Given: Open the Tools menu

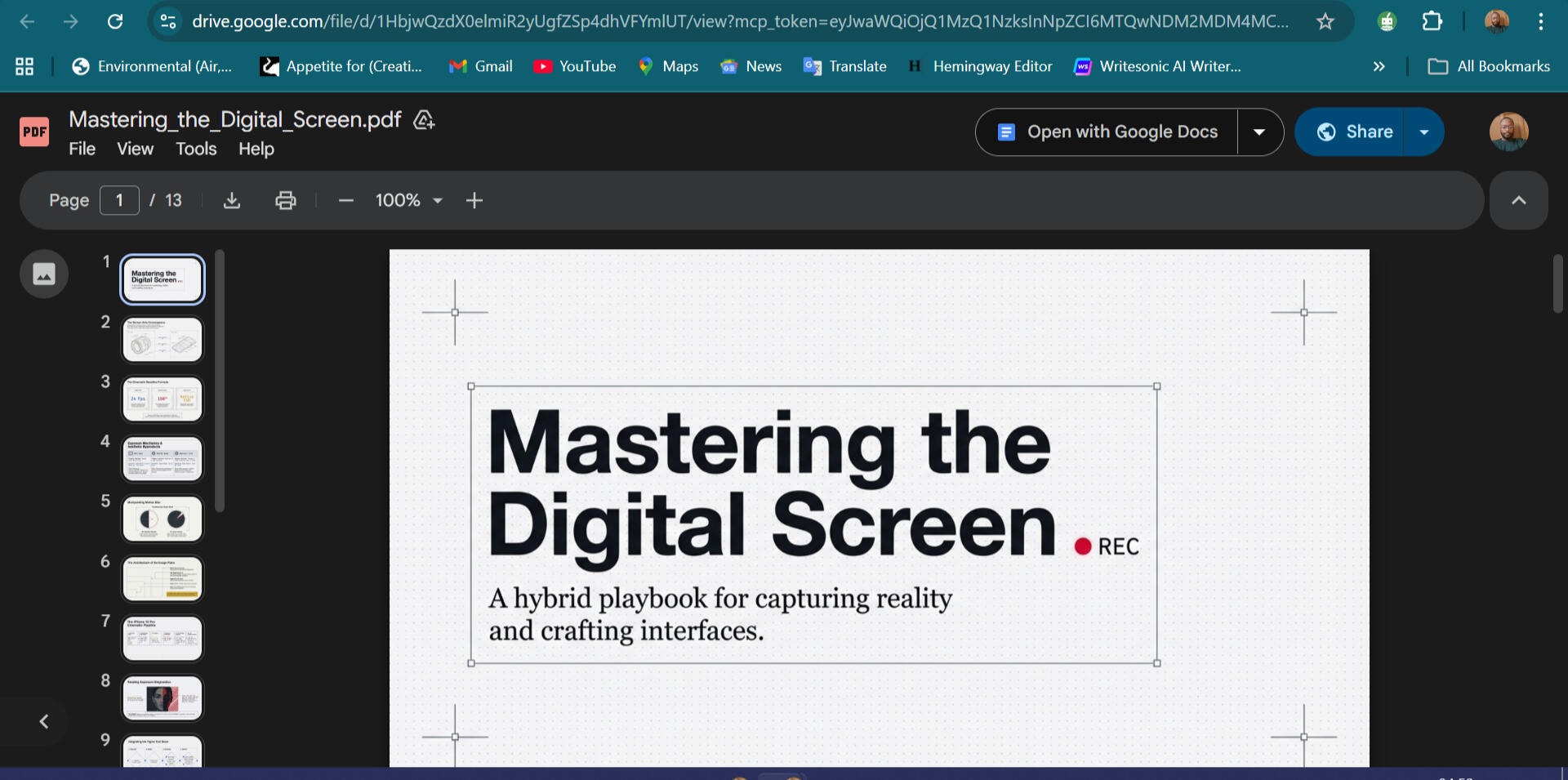Looking at the screenshot, I should point(196,149).
